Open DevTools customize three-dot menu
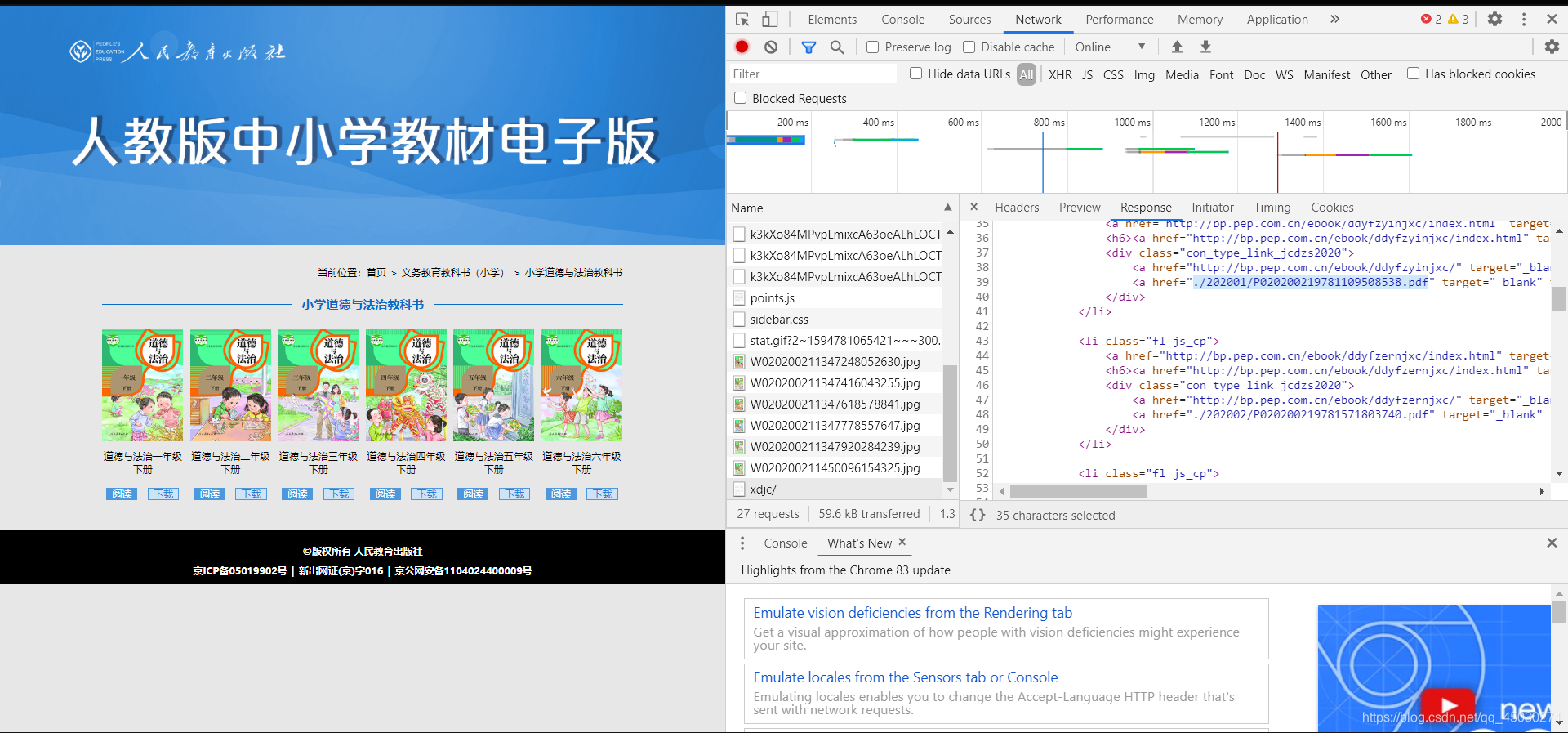Screen dimensions: 1568x733 [1524, 19]
